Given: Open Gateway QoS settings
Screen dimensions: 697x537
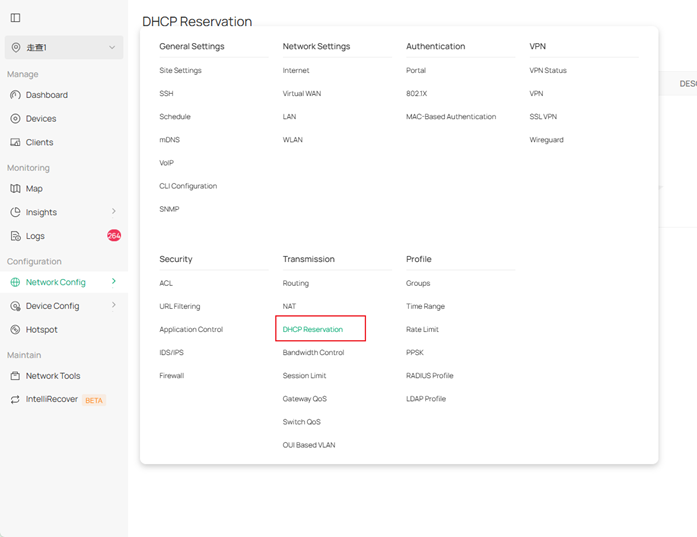Looking at the screenshot, I should 304,399.
